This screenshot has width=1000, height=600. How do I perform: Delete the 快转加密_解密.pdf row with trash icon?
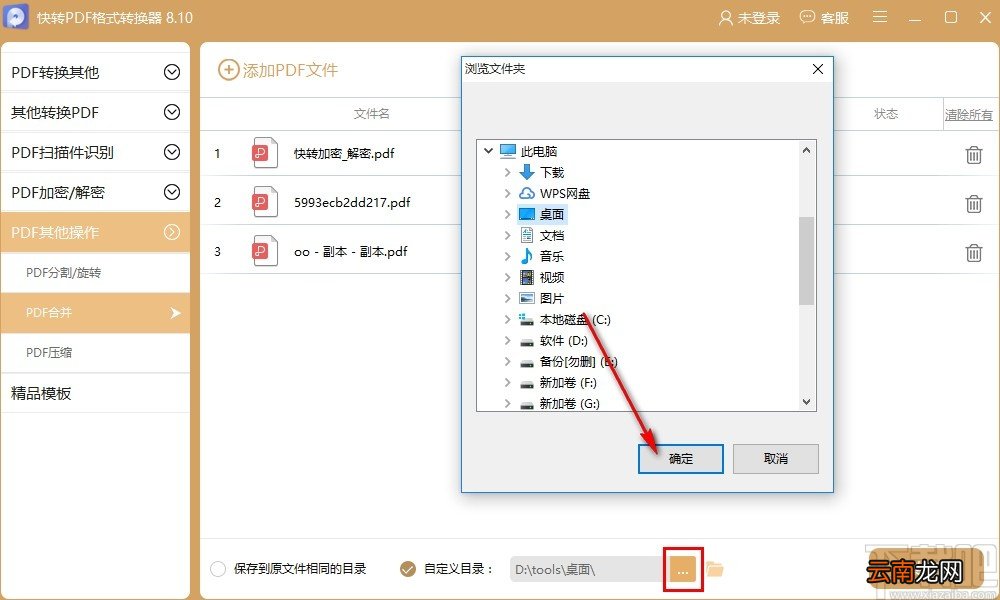click(x=973, y=154)
